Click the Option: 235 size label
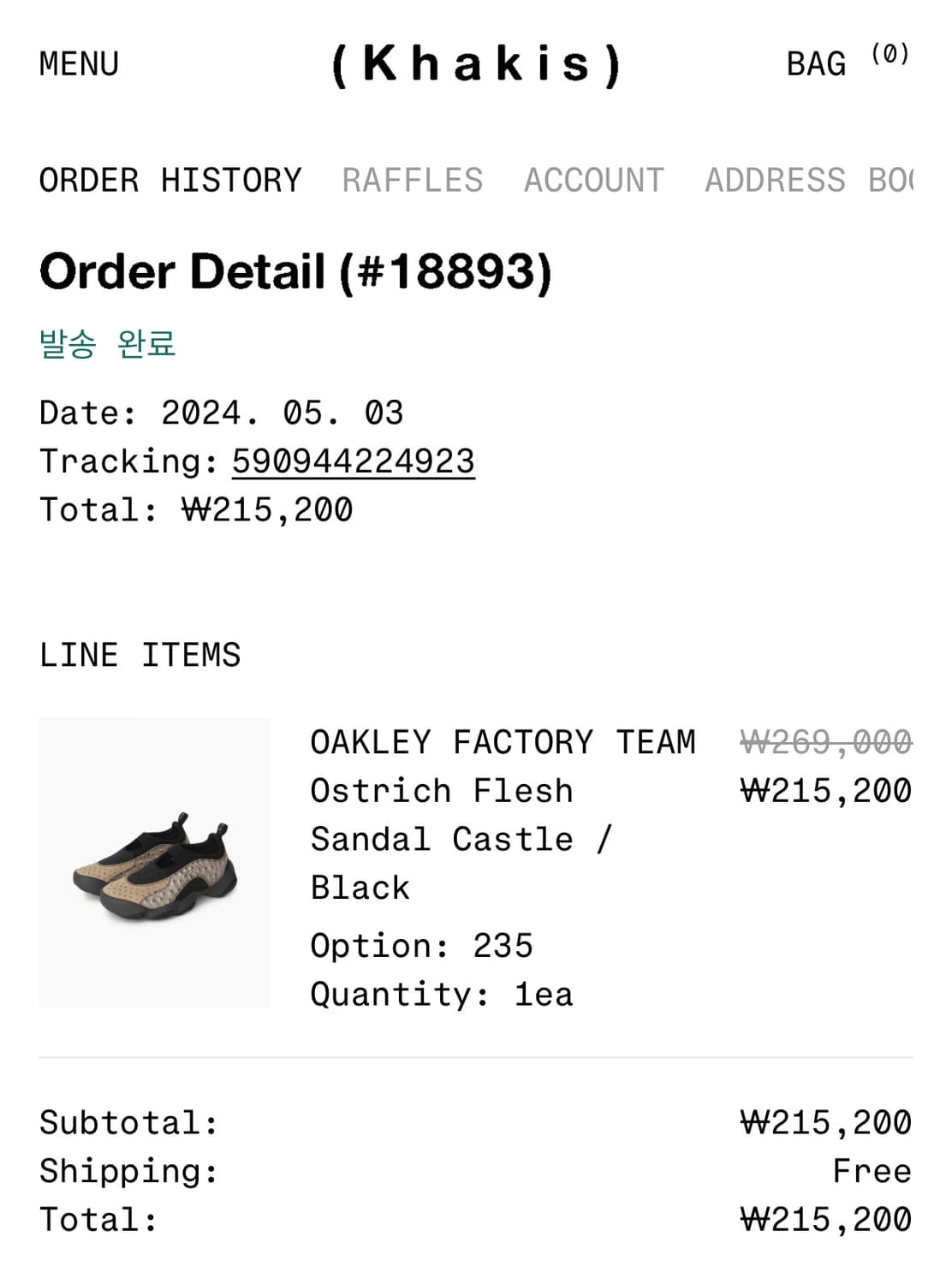The width and height of the screenshot is (952, 1284). pos(421,944)
